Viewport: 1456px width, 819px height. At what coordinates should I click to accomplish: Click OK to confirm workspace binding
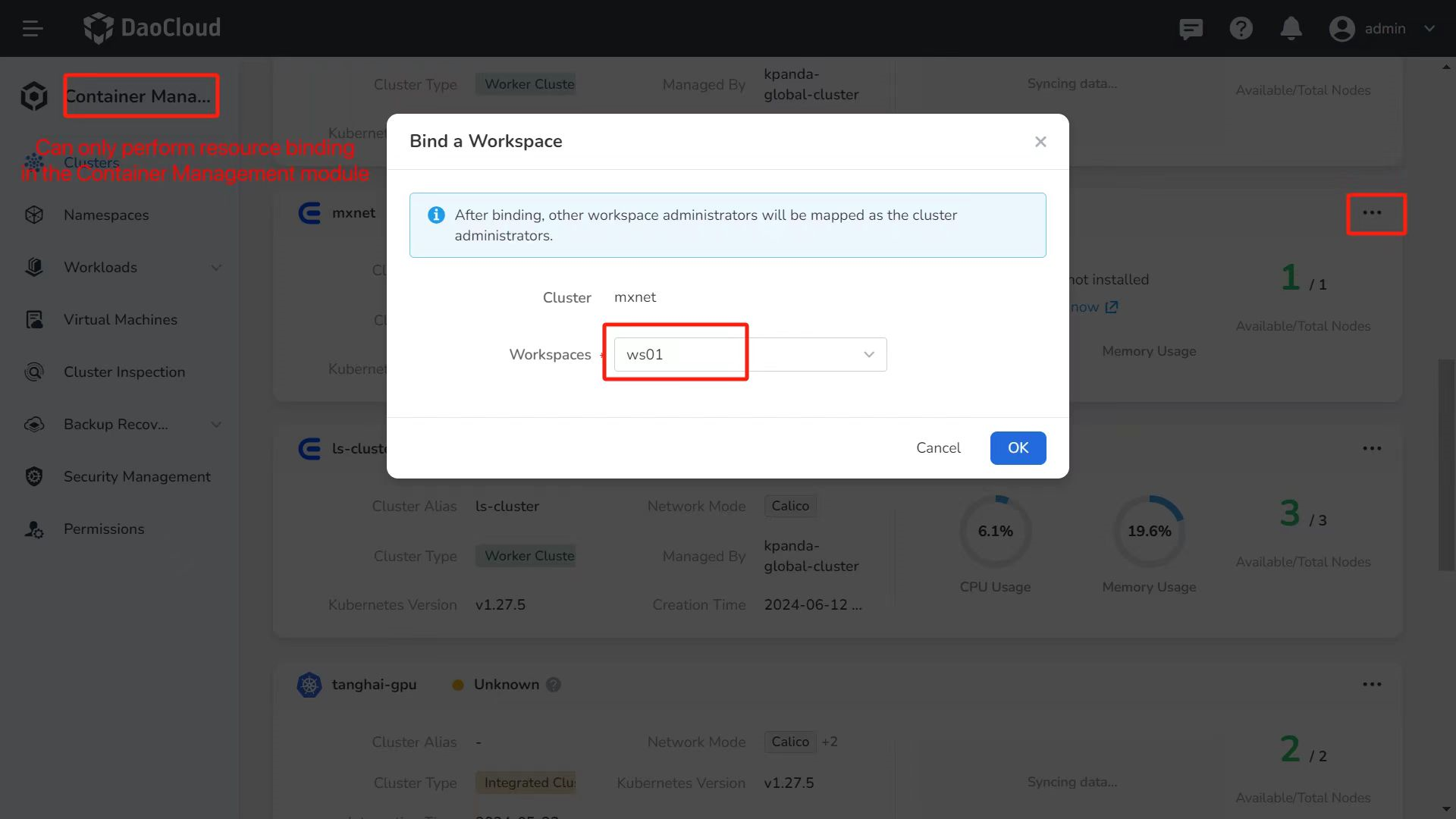1018,448
